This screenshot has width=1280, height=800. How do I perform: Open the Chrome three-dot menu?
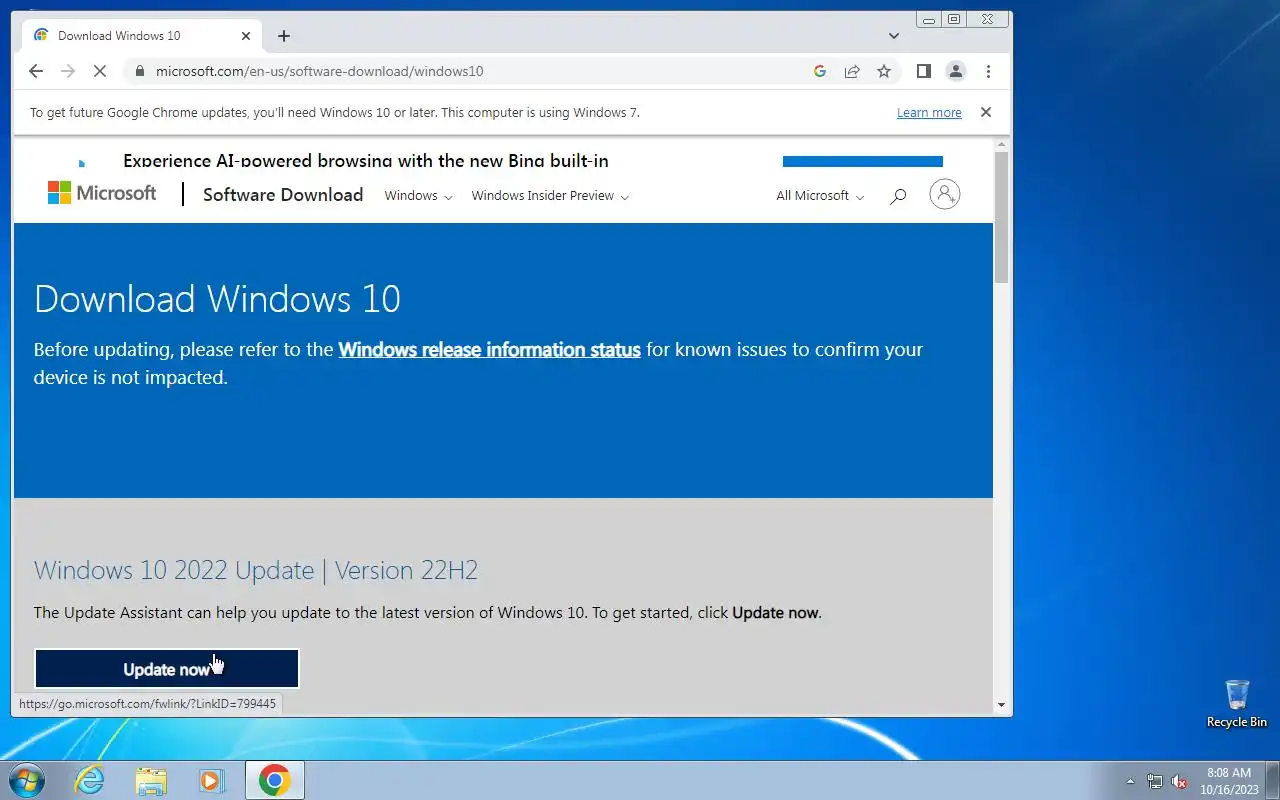[x=988, y=71]
